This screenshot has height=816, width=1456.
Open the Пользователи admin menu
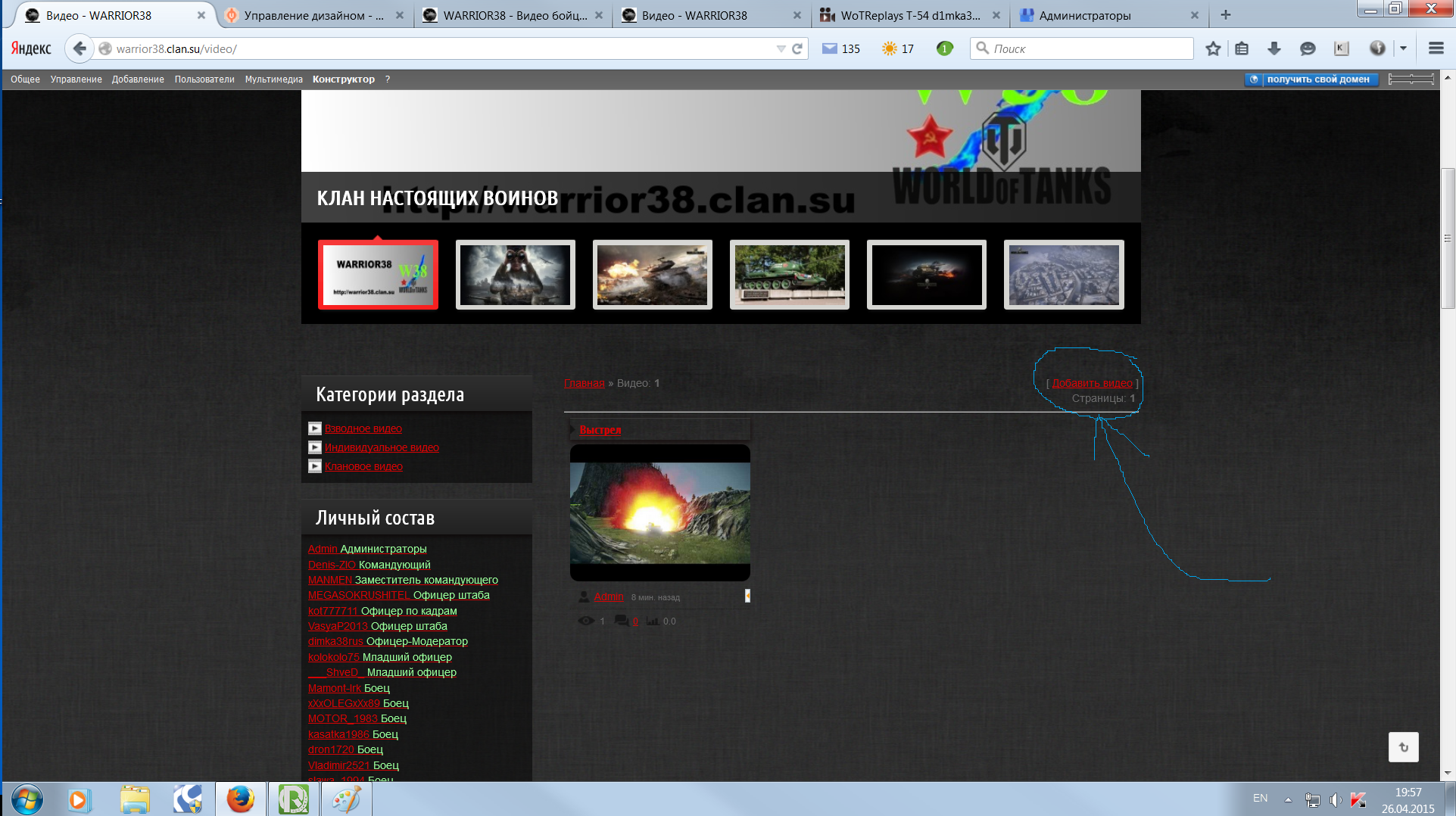coord(204,79)
